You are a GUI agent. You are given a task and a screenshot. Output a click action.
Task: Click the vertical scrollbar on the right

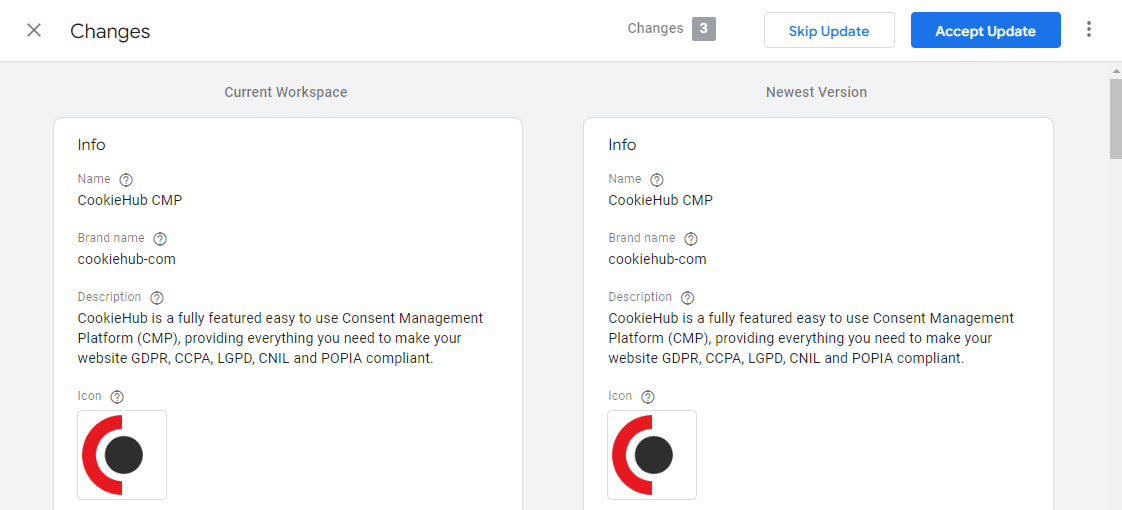1115,120
